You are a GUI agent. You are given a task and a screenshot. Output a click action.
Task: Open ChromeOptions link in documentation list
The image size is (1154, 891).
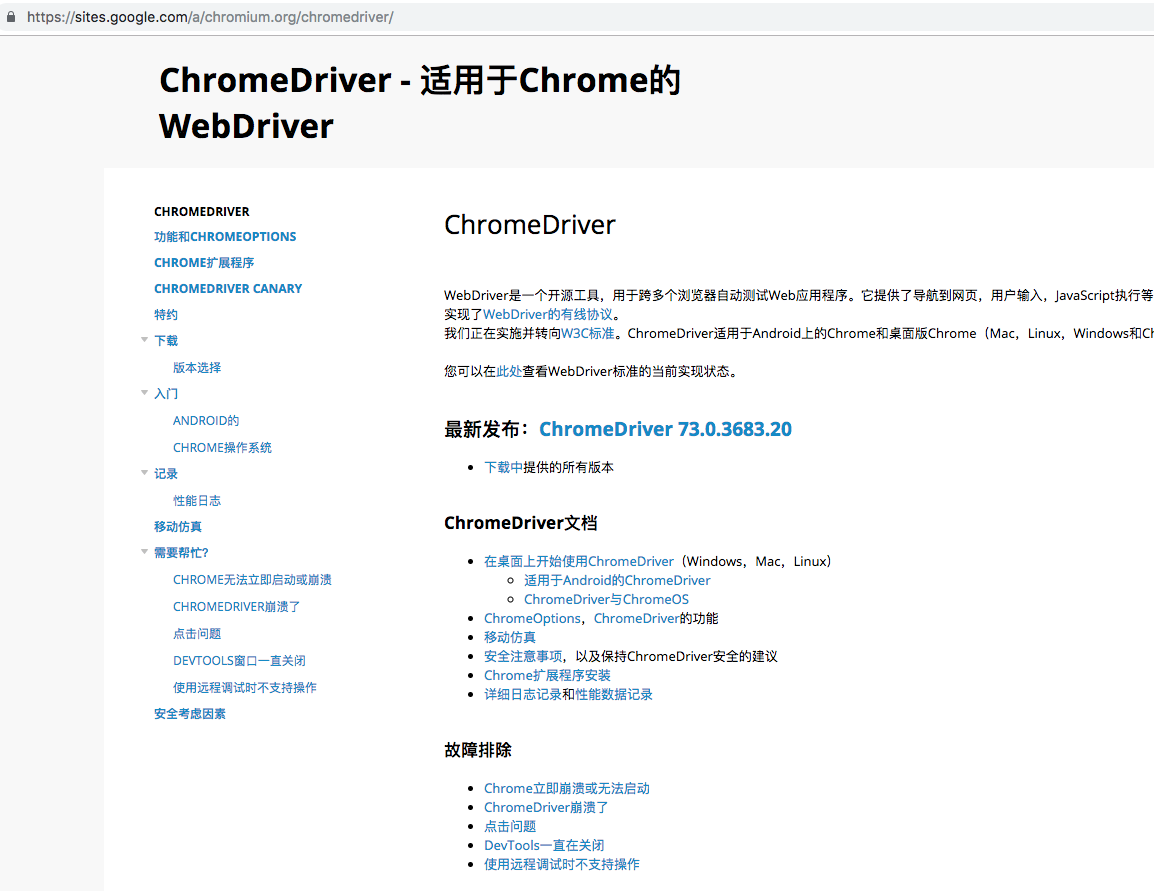(x=532, y=619)
